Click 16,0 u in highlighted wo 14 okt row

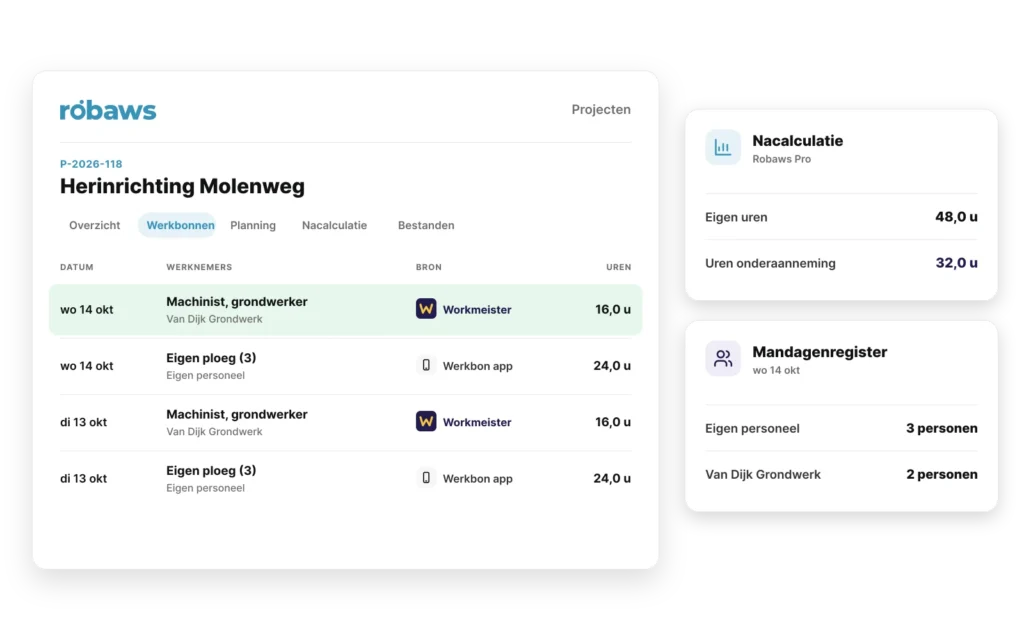[x=613, y=310]
